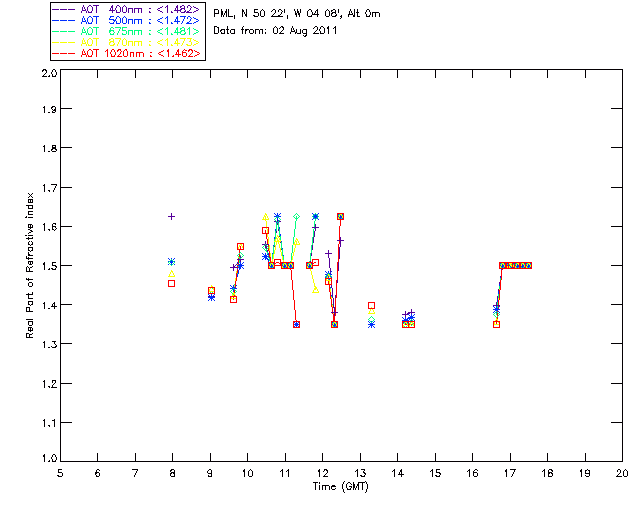Select the station header text starting 'PML, N 50 22''

pyautogui.click(x=297, y=14)
